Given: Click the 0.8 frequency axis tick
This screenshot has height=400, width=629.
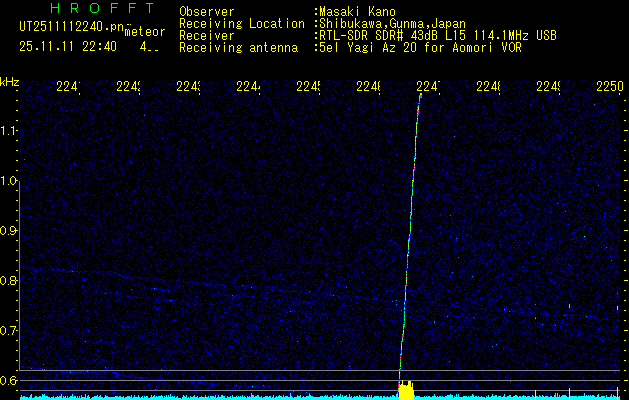Looking at the screenshot, I should (x=9, y=281).
